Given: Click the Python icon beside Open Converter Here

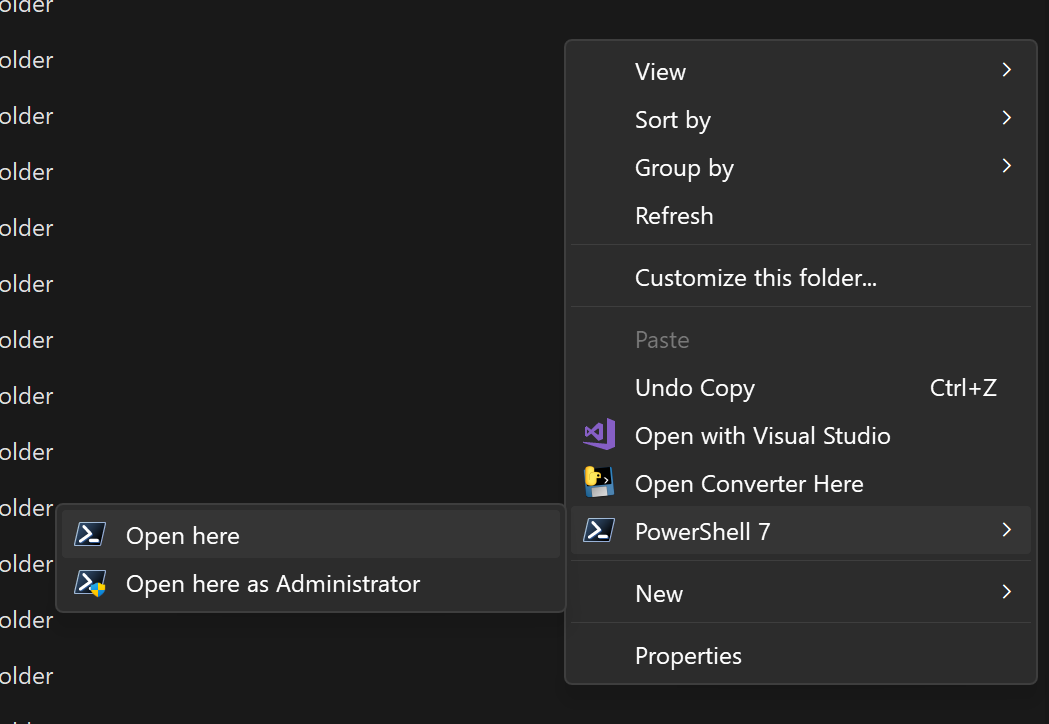Looking at the screenshot, I should coord(599,483).
